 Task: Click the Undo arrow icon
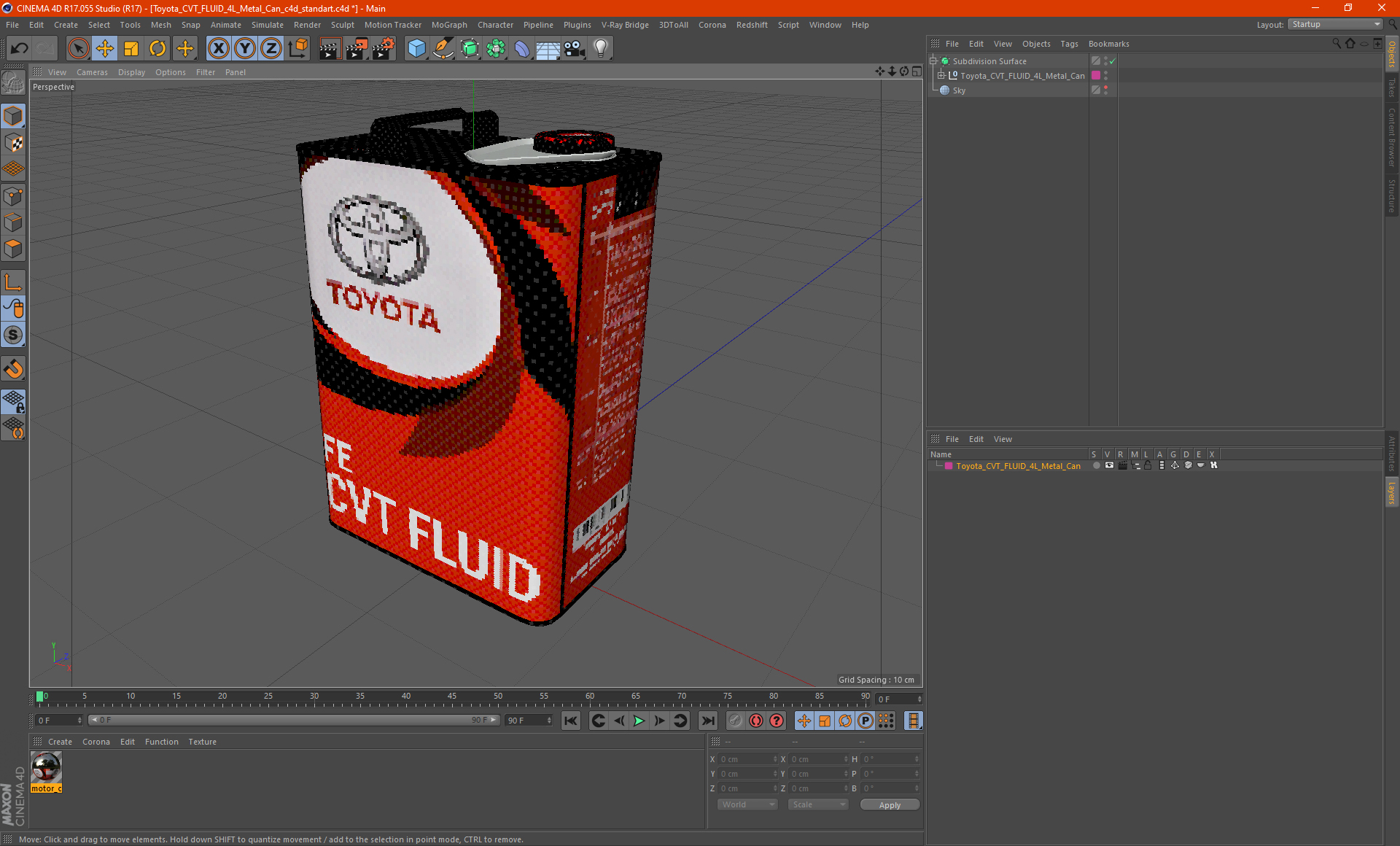[x=20, y=49]
